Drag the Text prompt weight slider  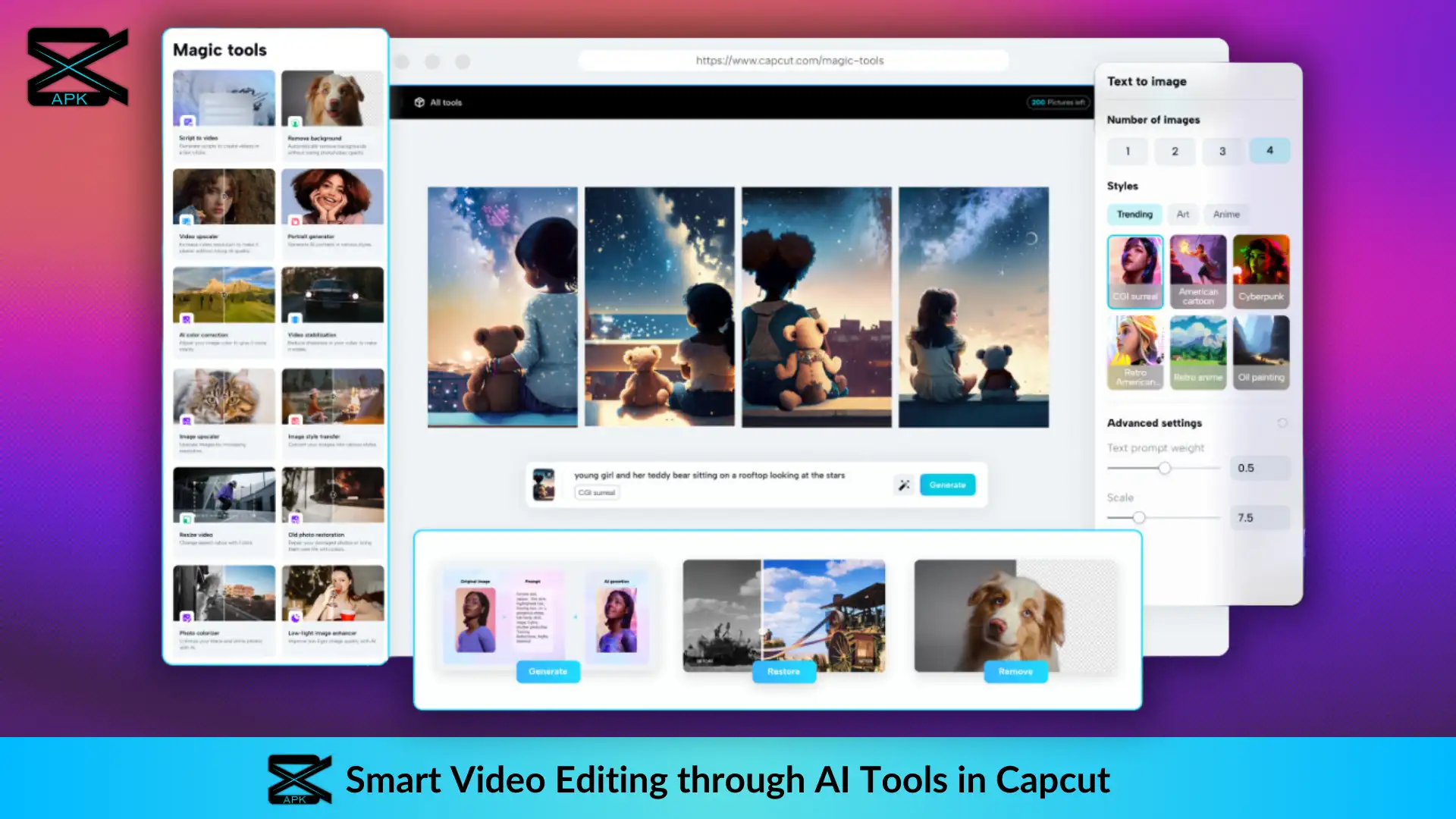tap(1163, 467)
